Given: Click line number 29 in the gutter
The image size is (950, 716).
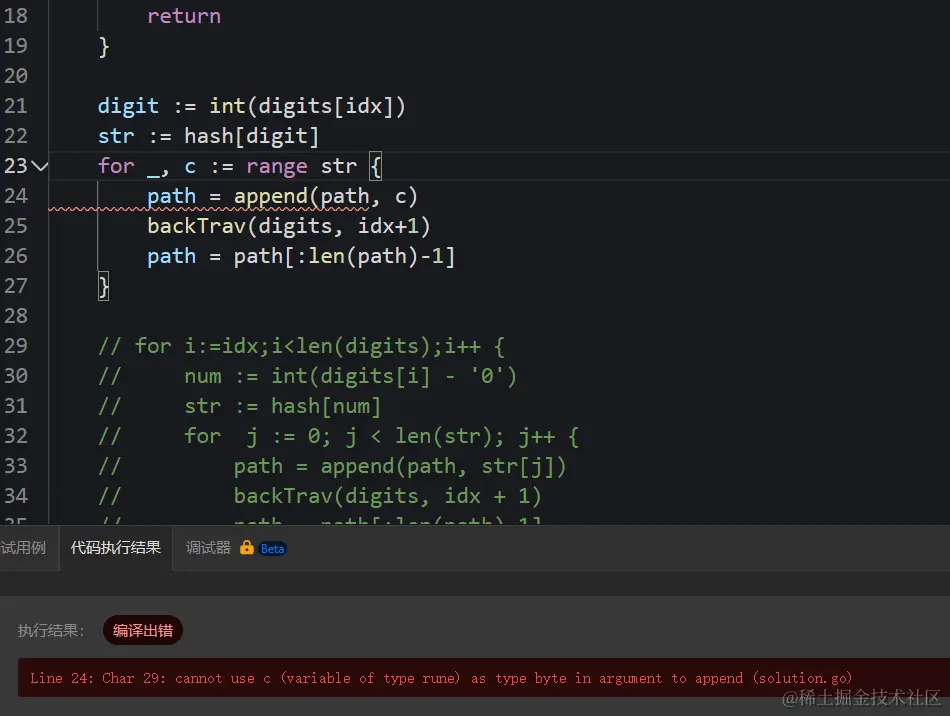Looking at the screenshot, I should (x=16, y=346).
